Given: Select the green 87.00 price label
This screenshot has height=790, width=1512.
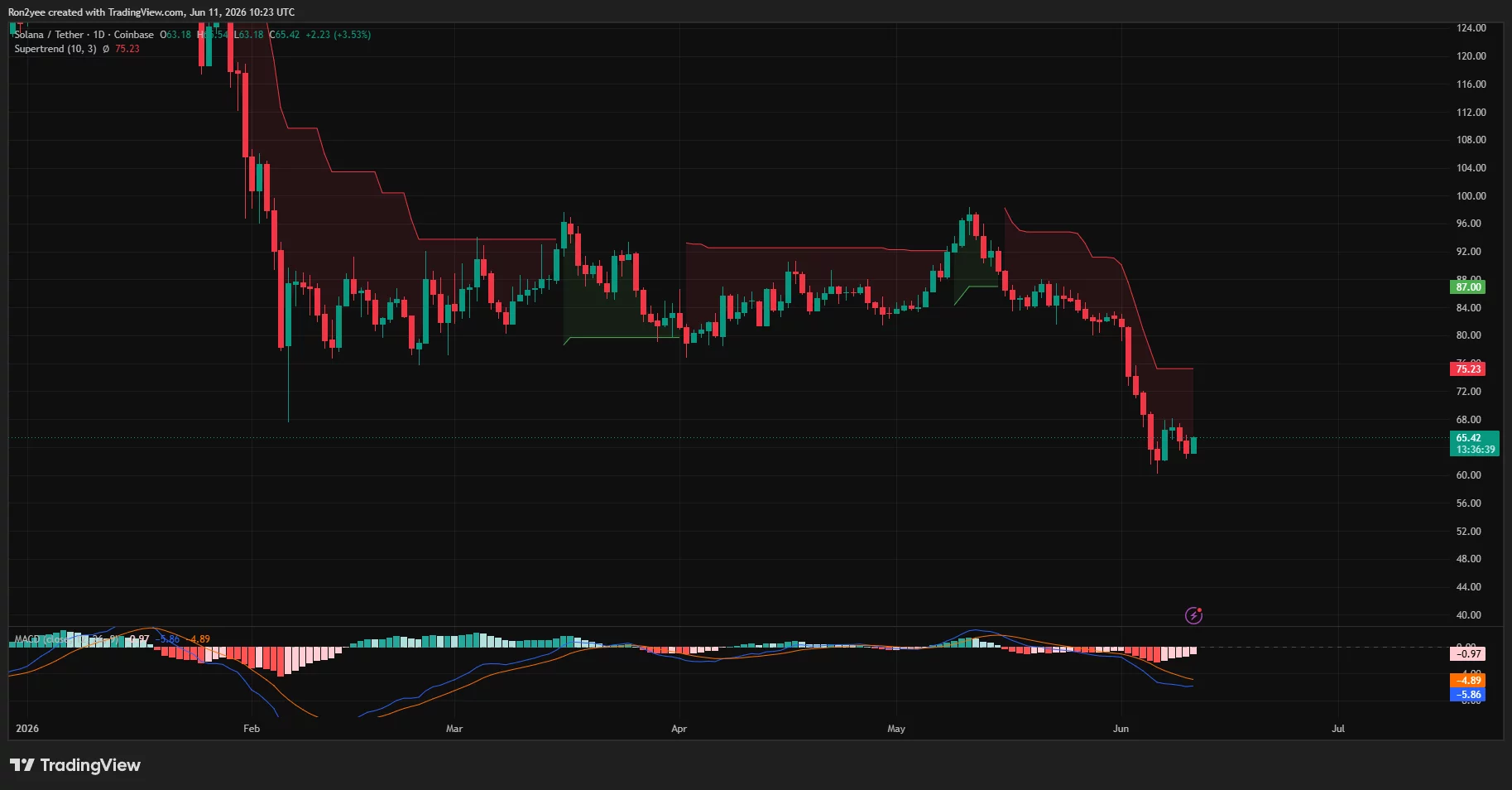Looking at the screenshot, I should pyautogui.click(x=1468, y=287).
